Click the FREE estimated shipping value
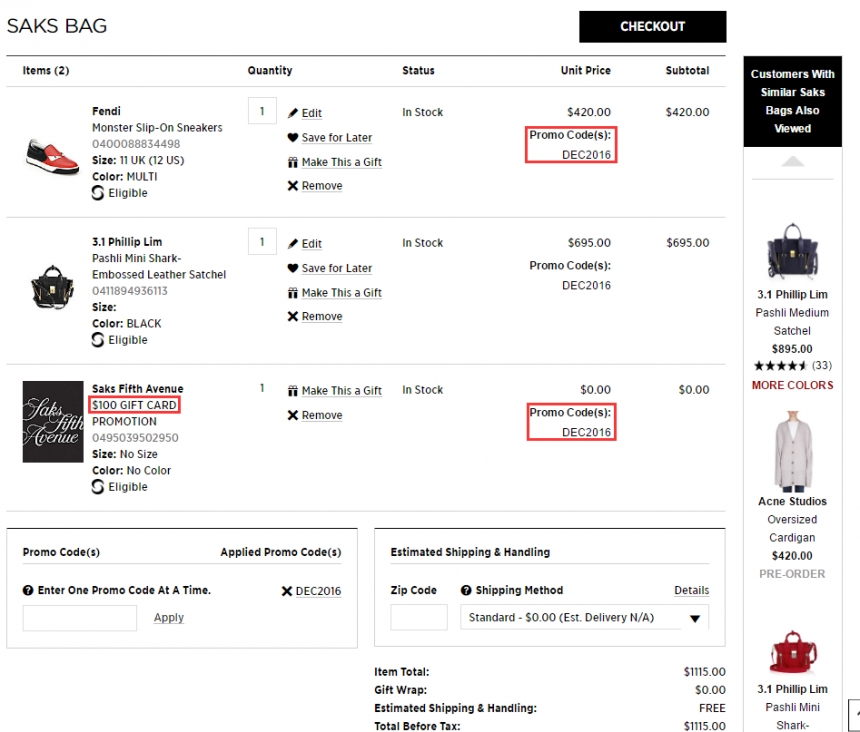This screenshot has width=860, height=732. coord(712,708)
